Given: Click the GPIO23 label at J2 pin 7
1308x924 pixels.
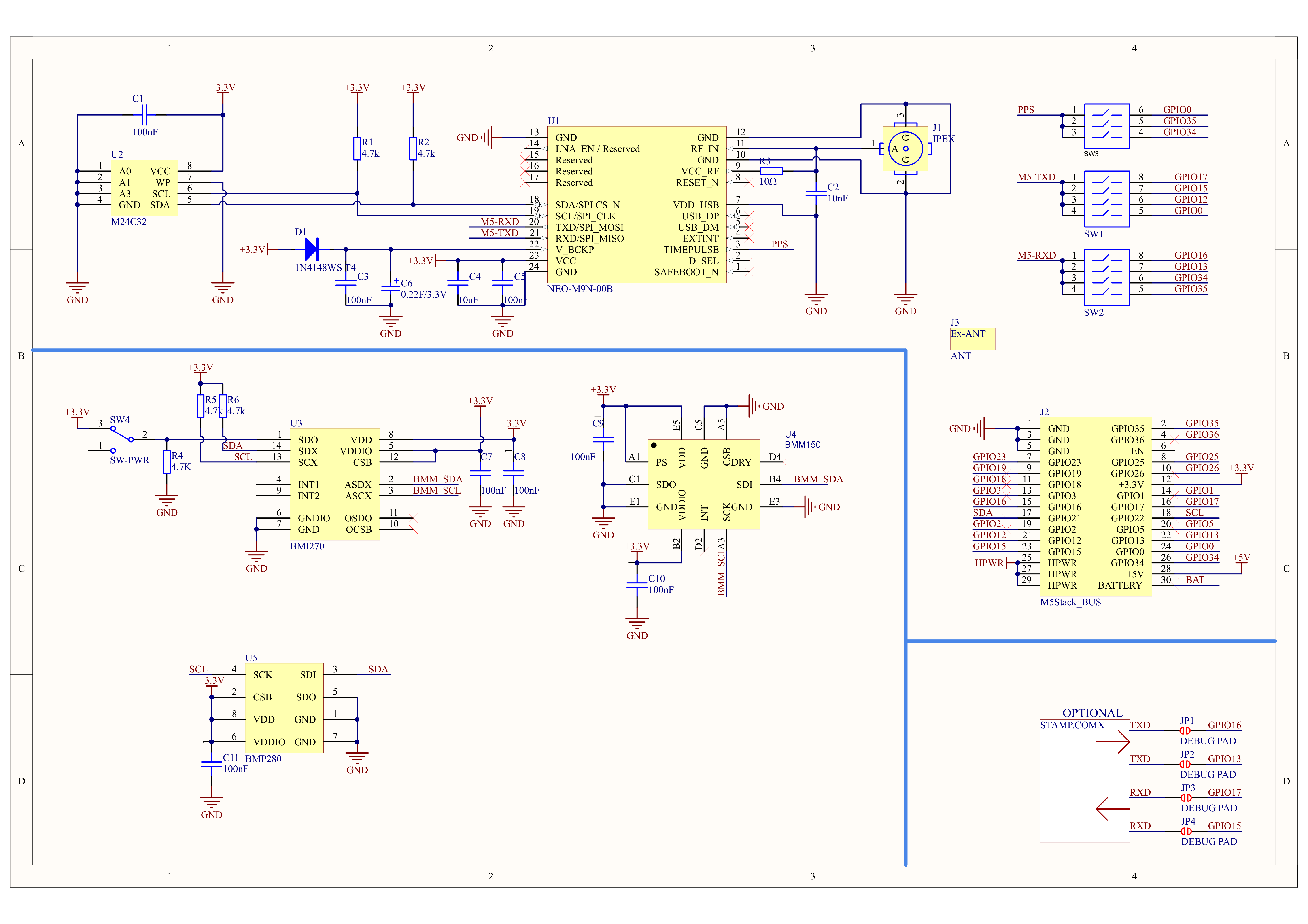Looking at the screenshot, I should pyautogui.click(x=989, y=456).
